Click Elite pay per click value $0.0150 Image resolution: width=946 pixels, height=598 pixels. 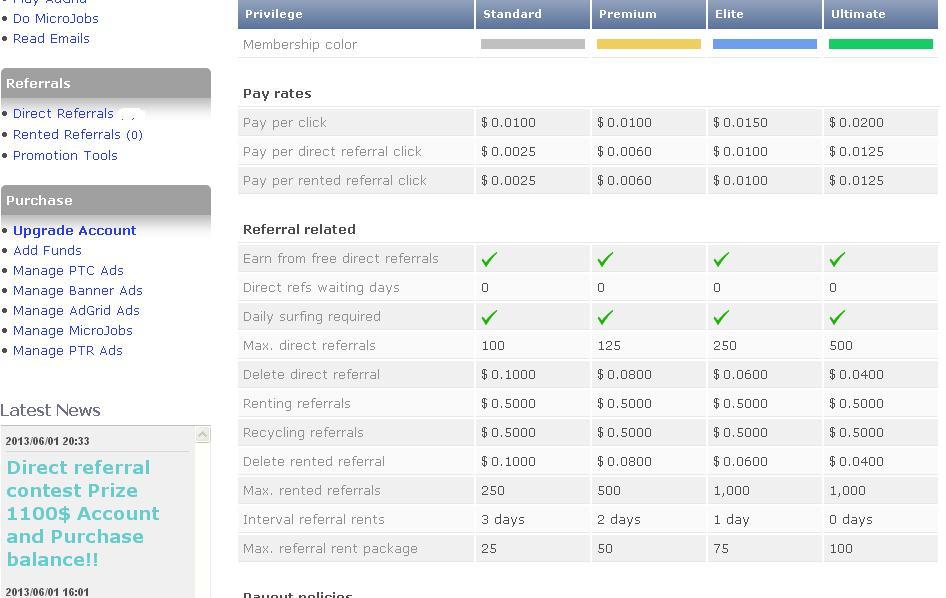[x=740, y=122]
